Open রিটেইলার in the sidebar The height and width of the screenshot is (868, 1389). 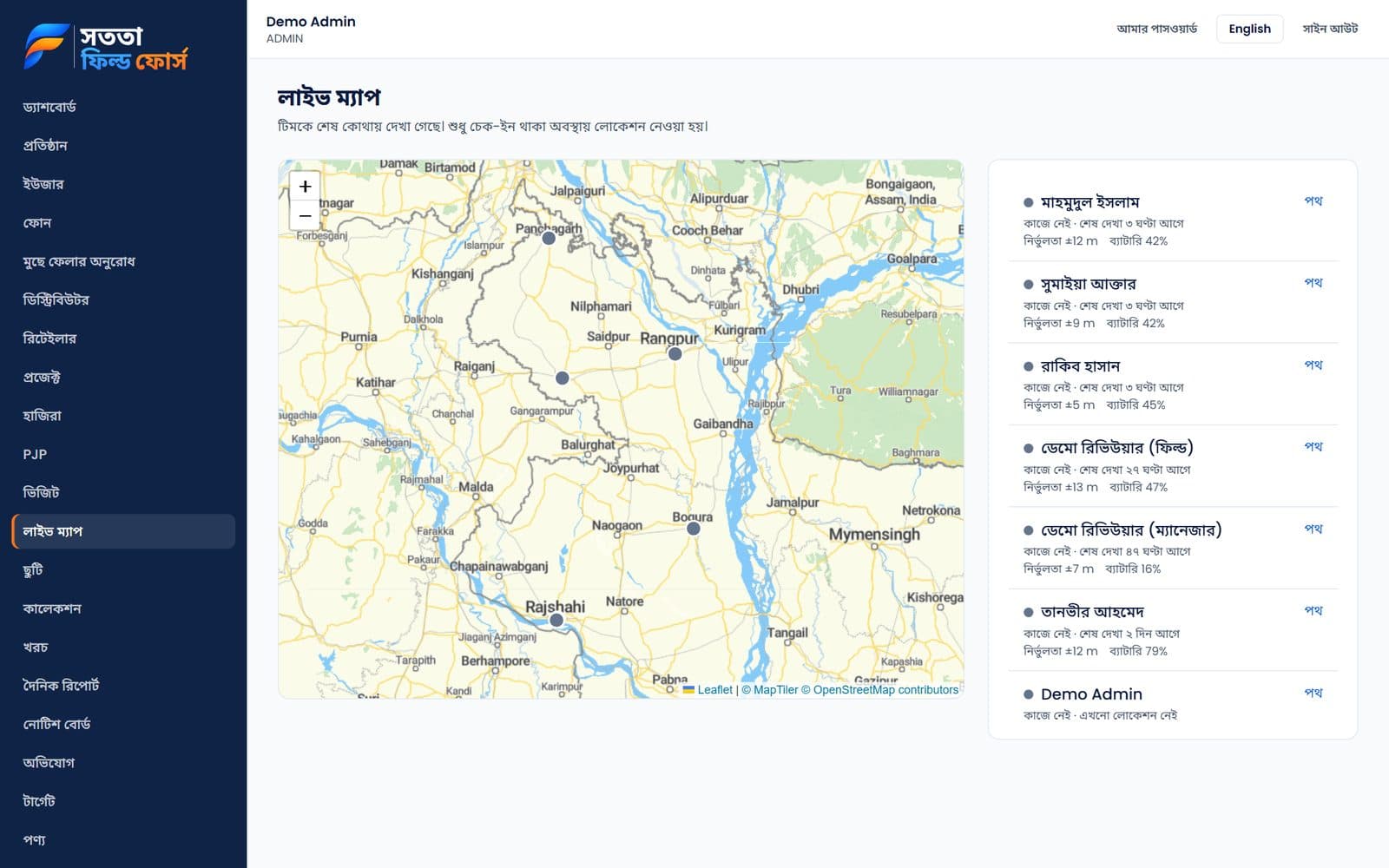click(x=123, y=339)
